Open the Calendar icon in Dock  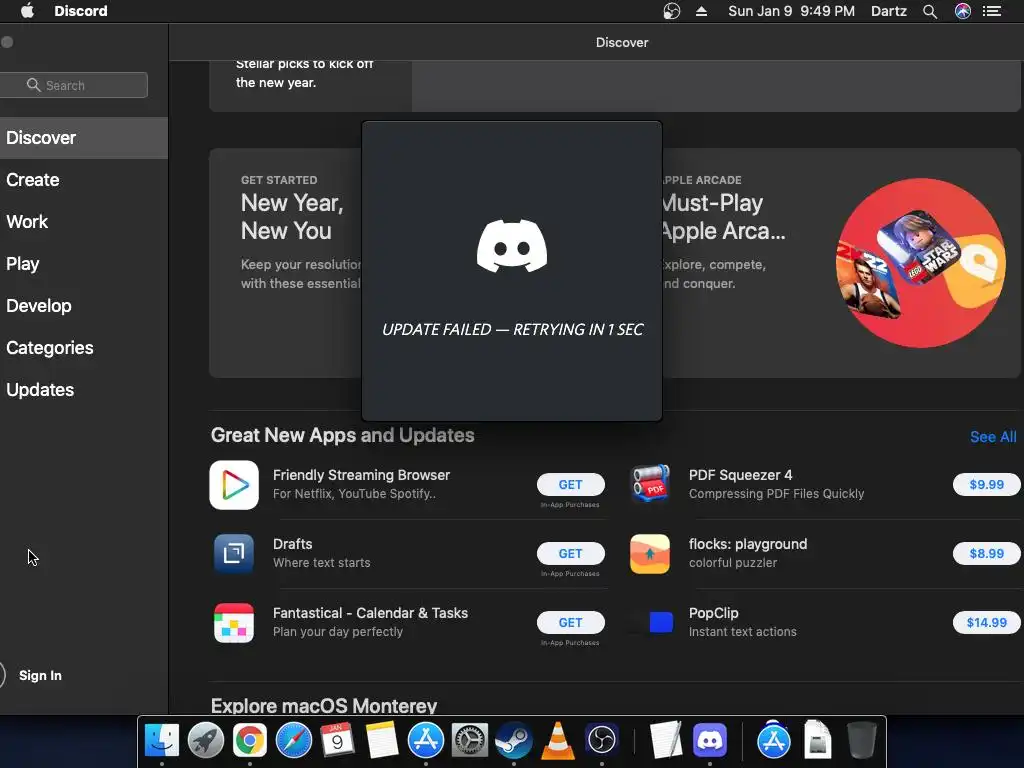tap(338, 741)
